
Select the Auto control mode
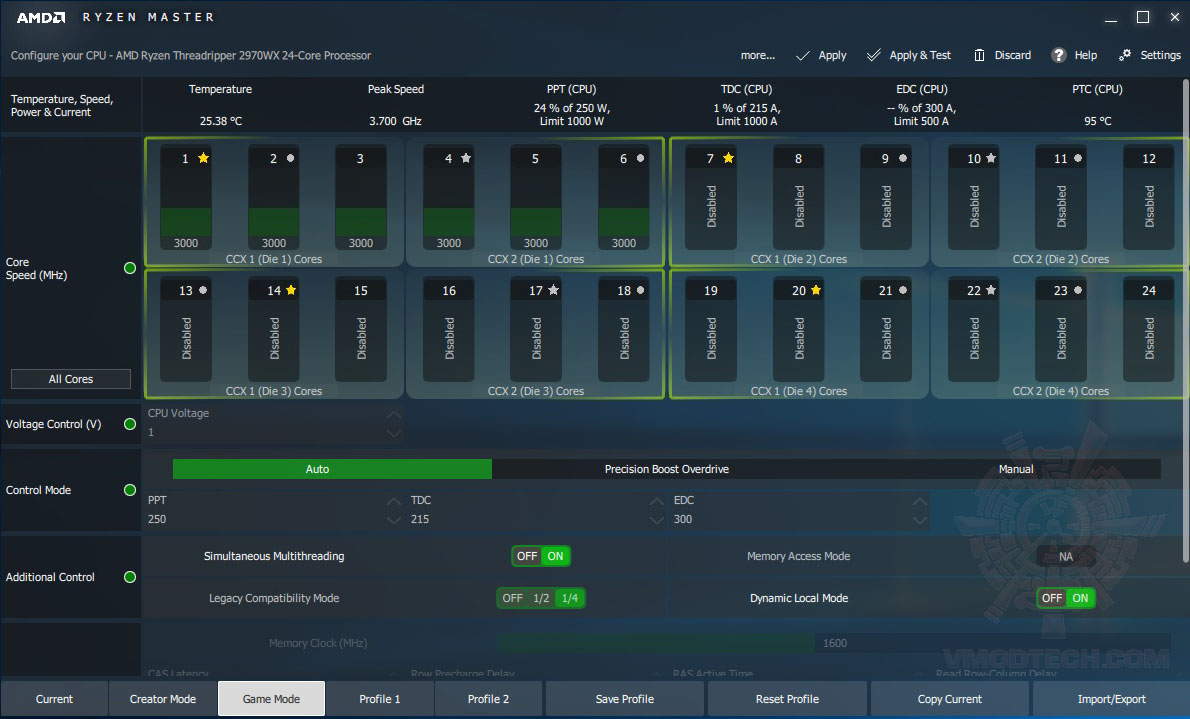[x=332, y=469]
